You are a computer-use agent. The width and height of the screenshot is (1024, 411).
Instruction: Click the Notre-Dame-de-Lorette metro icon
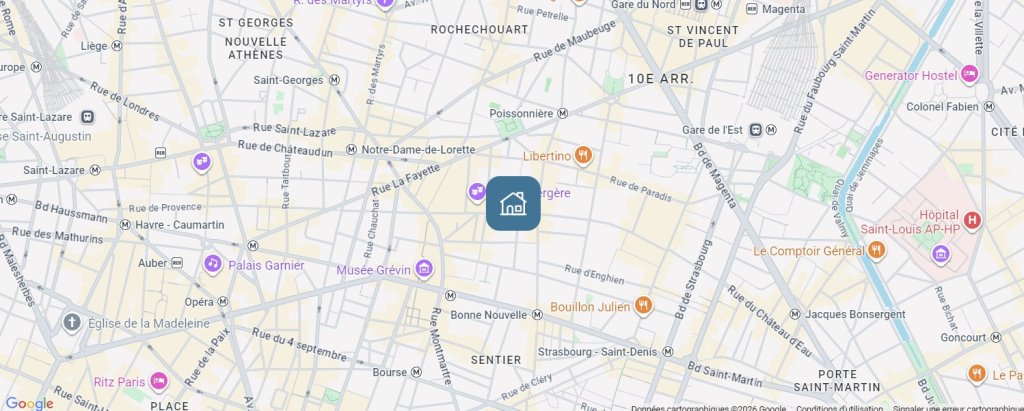351,150
